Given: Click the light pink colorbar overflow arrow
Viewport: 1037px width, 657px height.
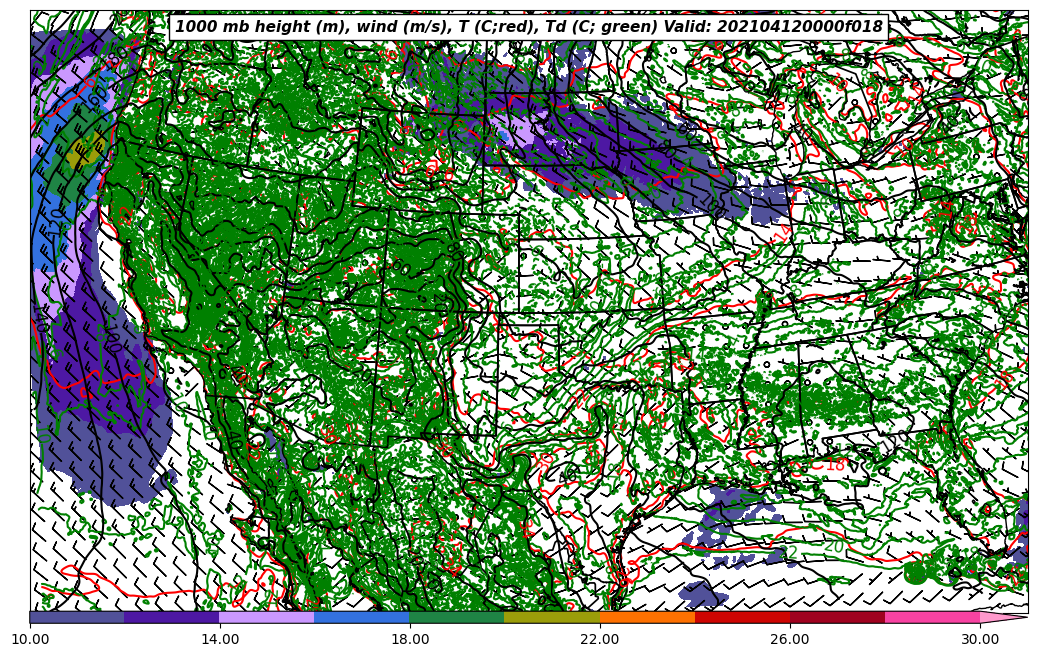Looking at the screenshot, I should point(1002,617).
